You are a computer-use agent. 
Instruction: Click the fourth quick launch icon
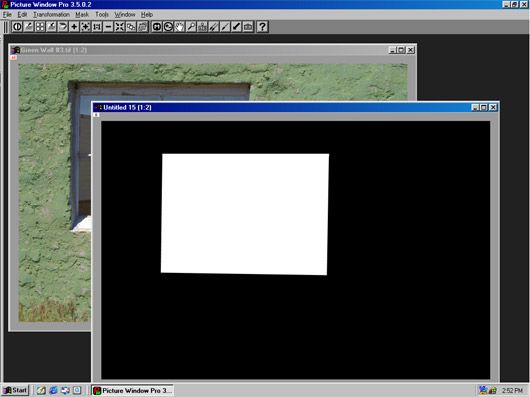pos(77,390)
